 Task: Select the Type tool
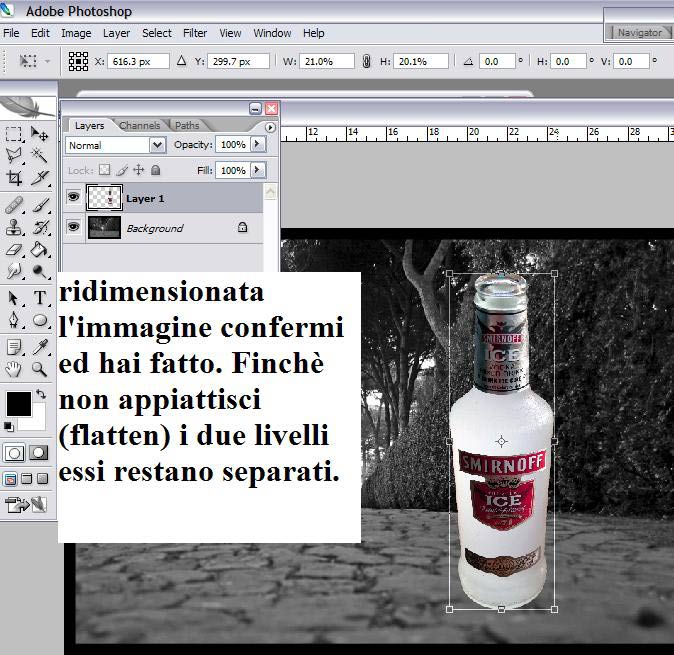tap(40, 297)
